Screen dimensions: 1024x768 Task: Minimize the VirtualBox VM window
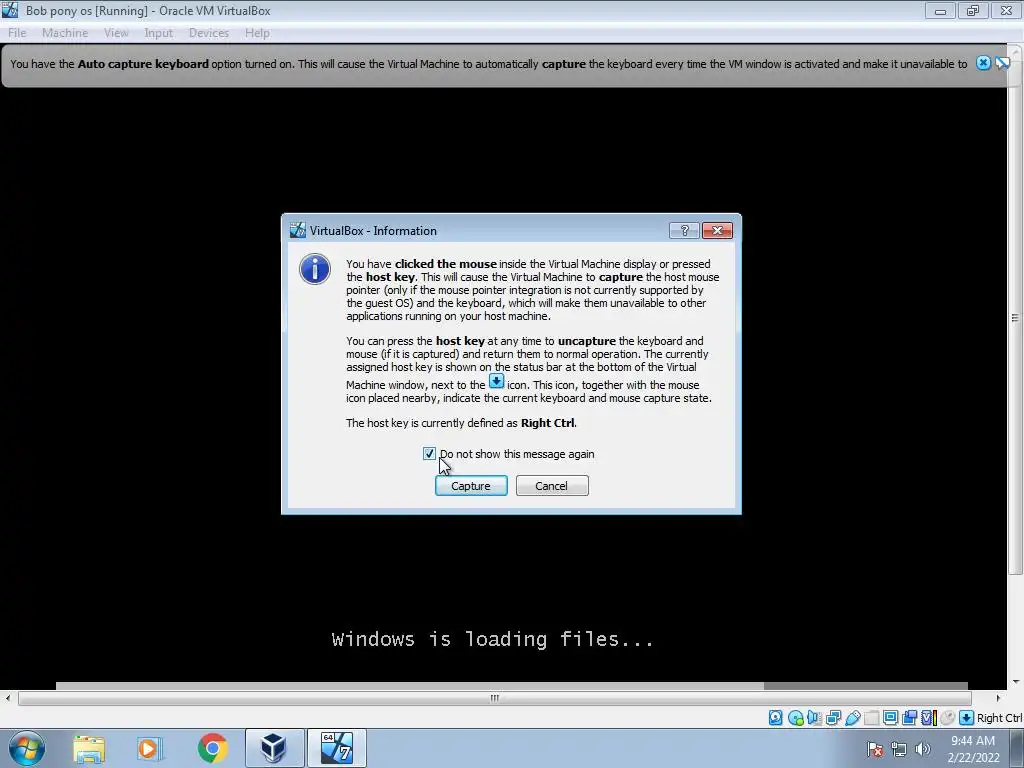click(940, 10)
